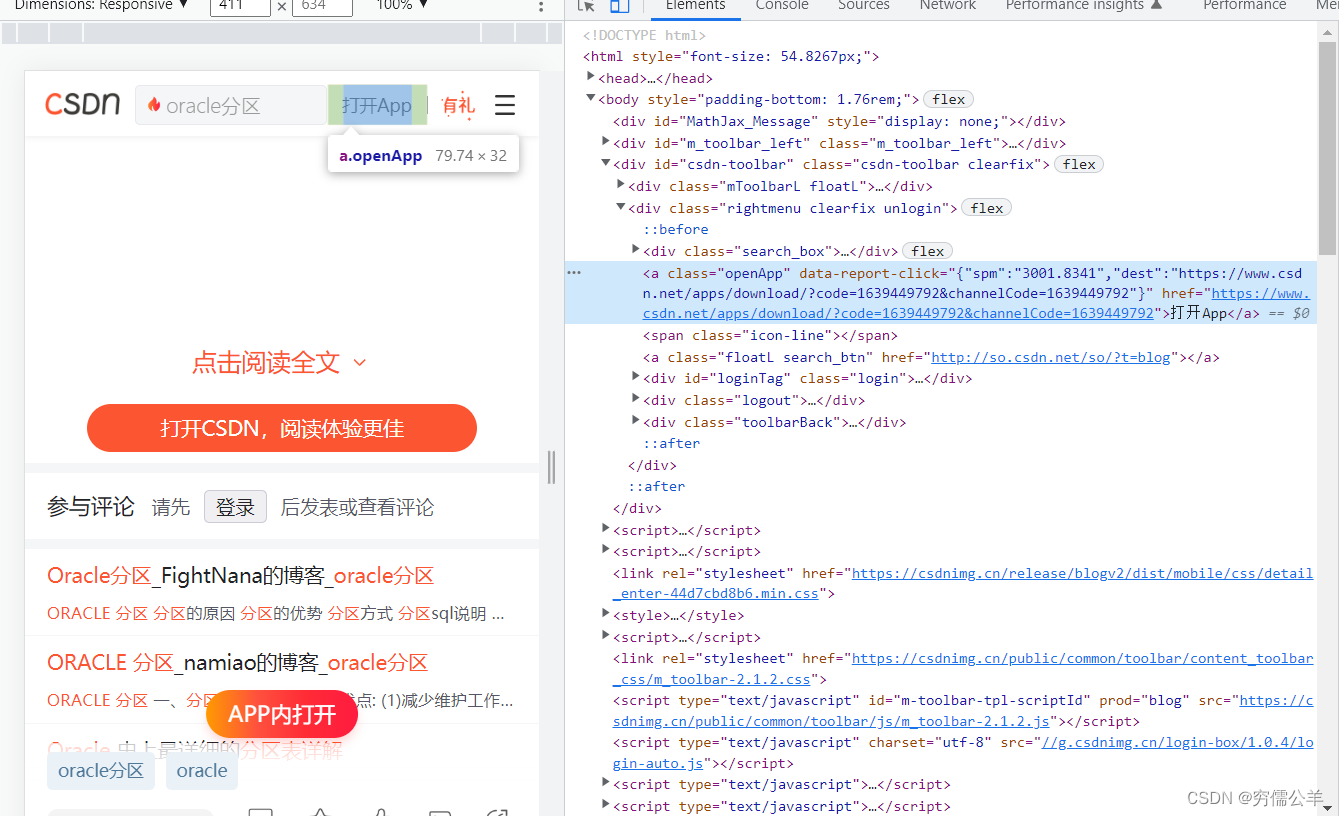Click 点击阅读全文 to expand article

(280, 362)
